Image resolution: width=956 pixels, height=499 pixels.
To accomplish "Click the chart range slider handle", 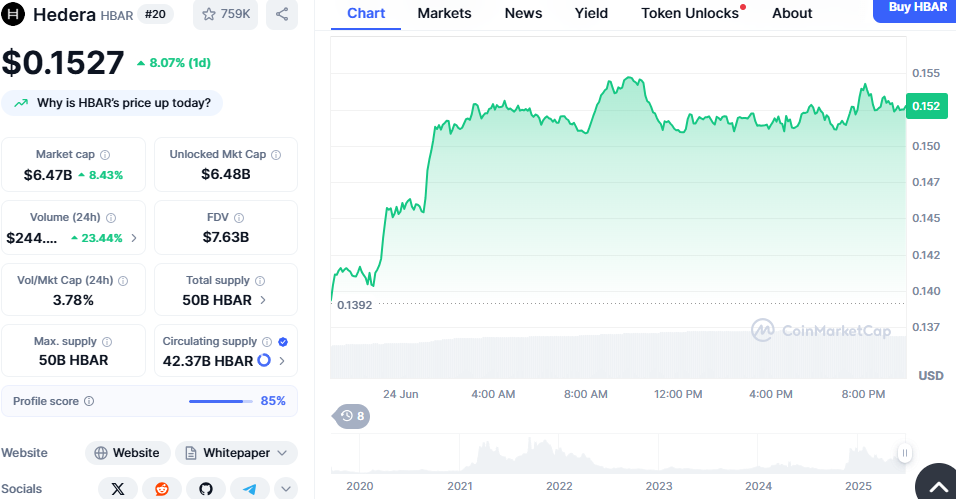I will (905, 453).
